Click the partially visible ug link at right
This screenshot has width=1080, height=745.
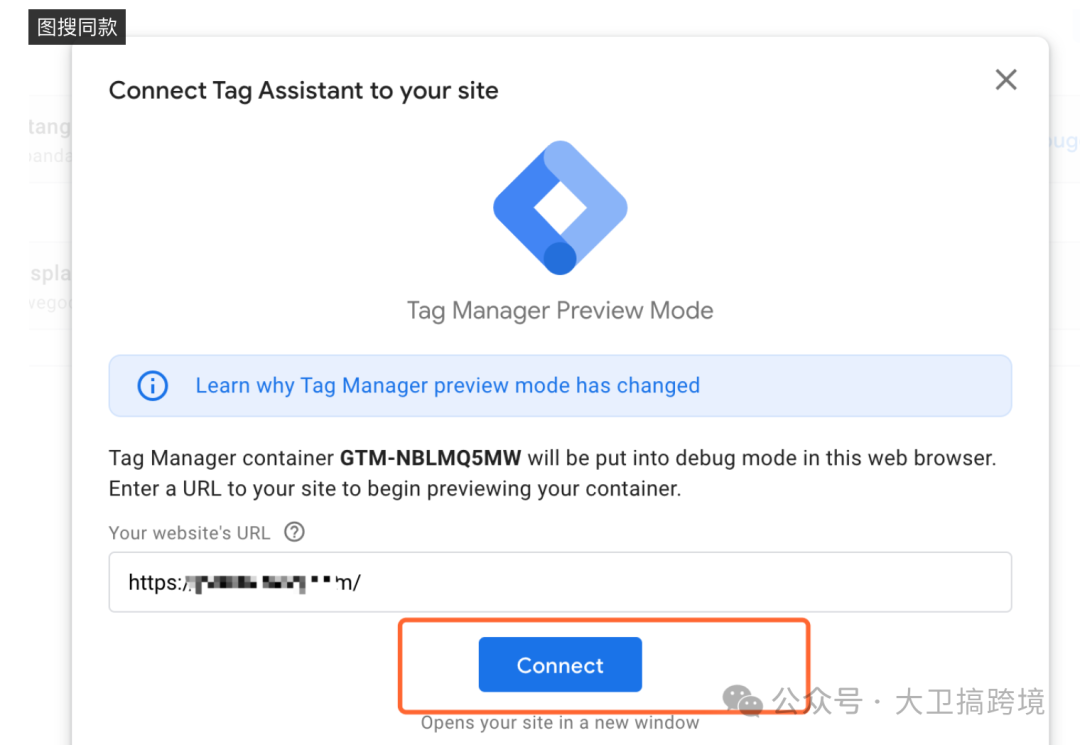pyautogui.click(x=1064, y=140)
